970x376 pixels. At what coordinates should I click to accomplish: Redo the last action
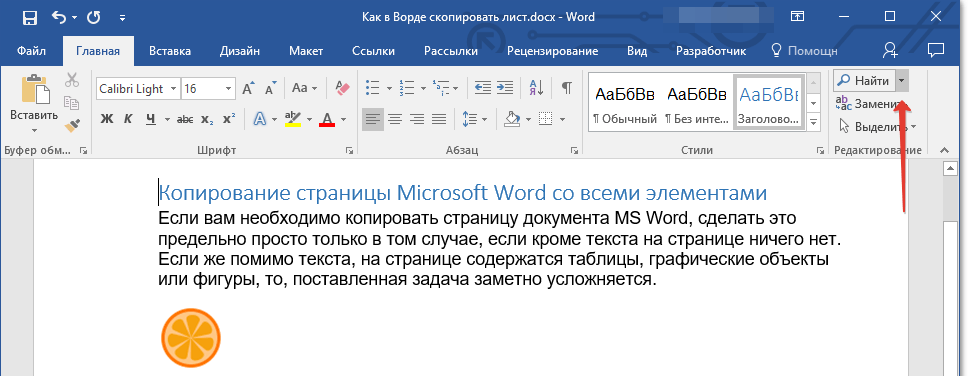tap(94, 17)
